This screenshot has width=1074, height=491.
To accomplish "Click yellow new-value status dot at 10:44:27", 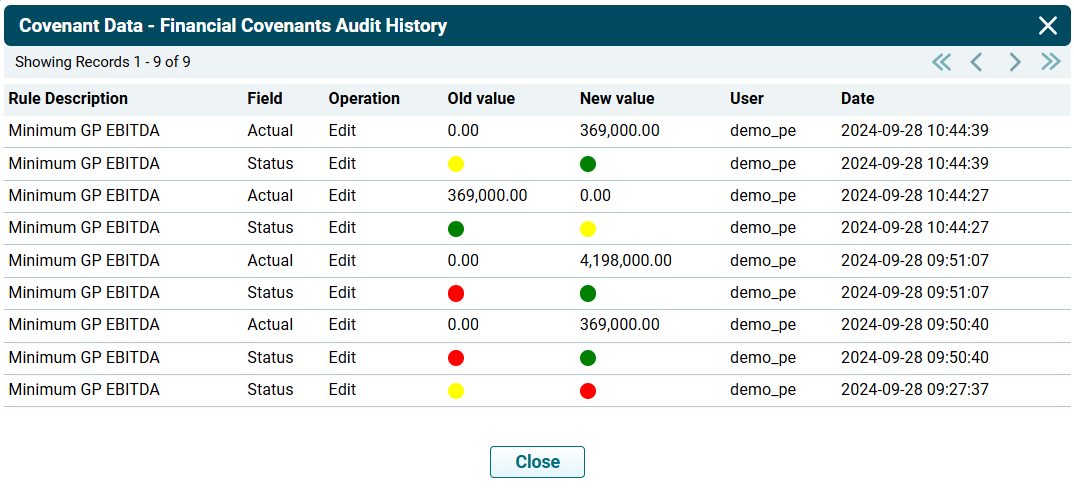I will coord(588,229).
